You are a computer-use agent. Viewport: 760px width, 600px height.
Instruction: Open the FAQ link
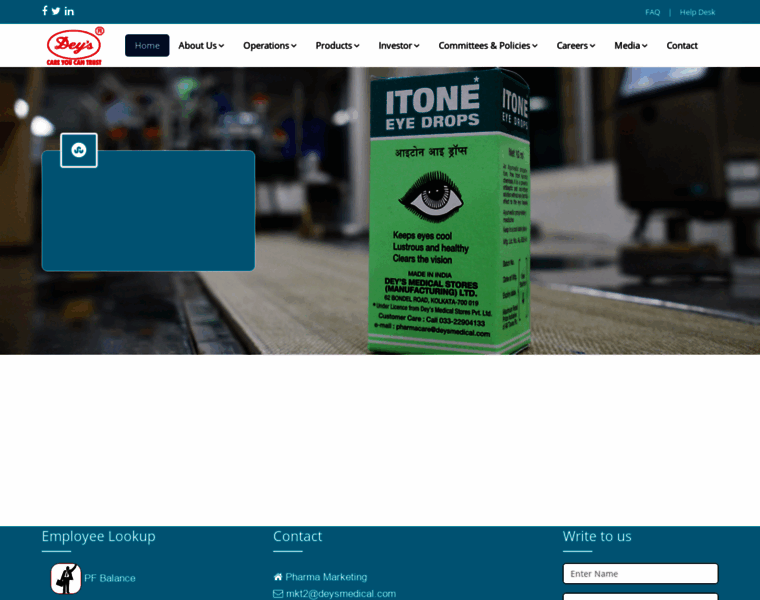[x=652, y=12]
